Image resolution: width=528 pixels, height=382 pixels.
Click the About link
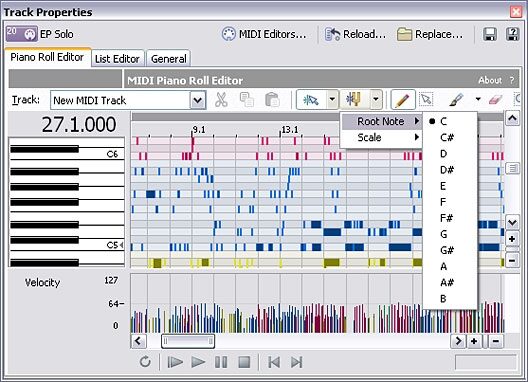coord(490,80)
